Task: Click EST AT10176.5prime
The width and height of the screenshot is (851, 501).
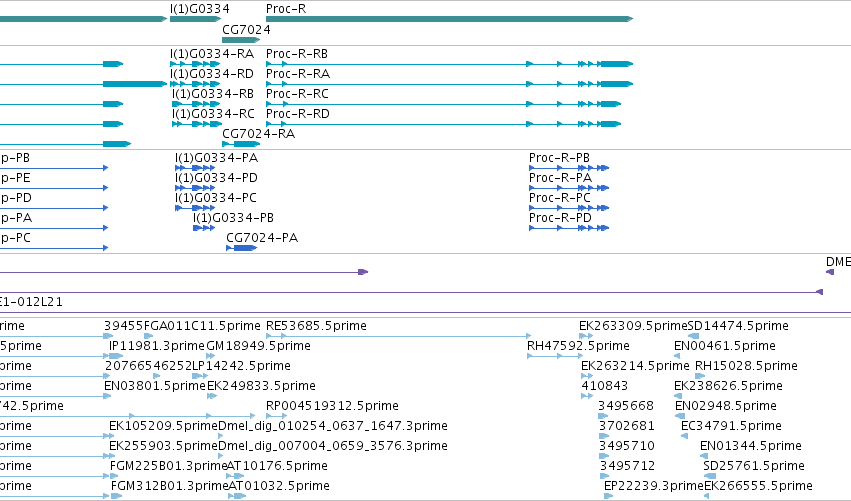Action: 277,466
